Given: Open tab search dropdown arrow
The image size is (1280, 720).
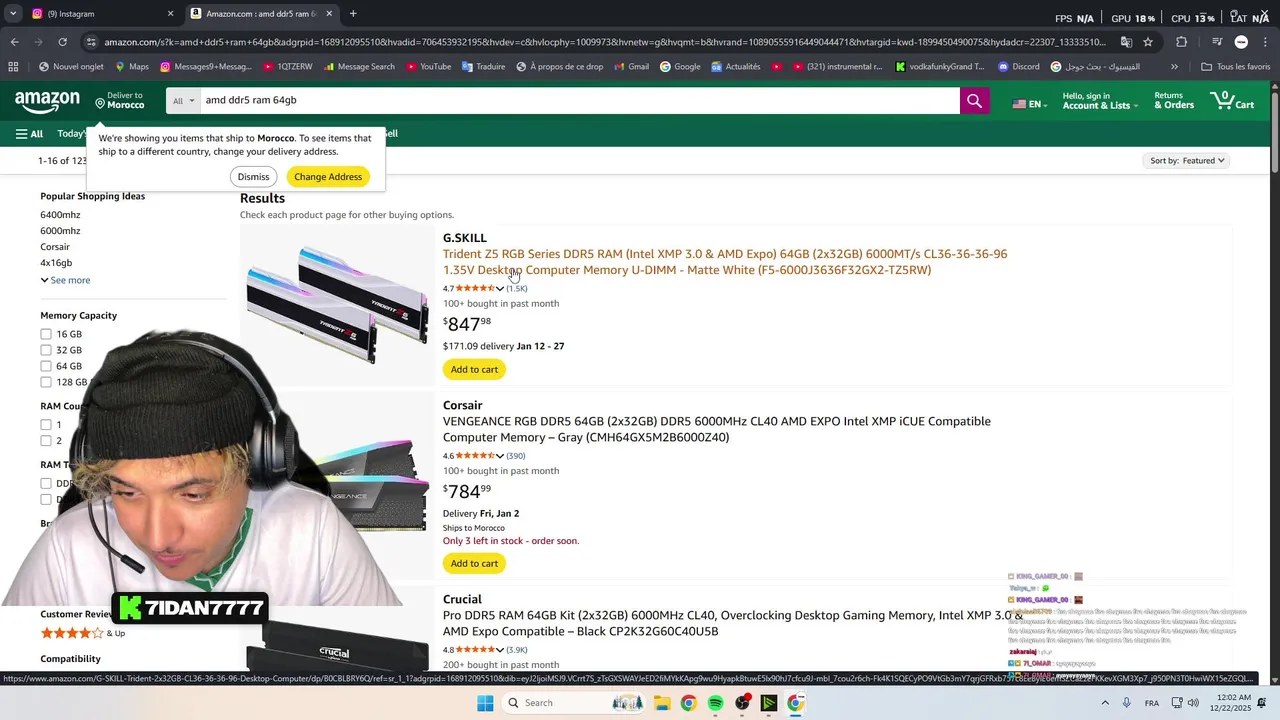Looking at the screenshot, I should pos(13,14).
